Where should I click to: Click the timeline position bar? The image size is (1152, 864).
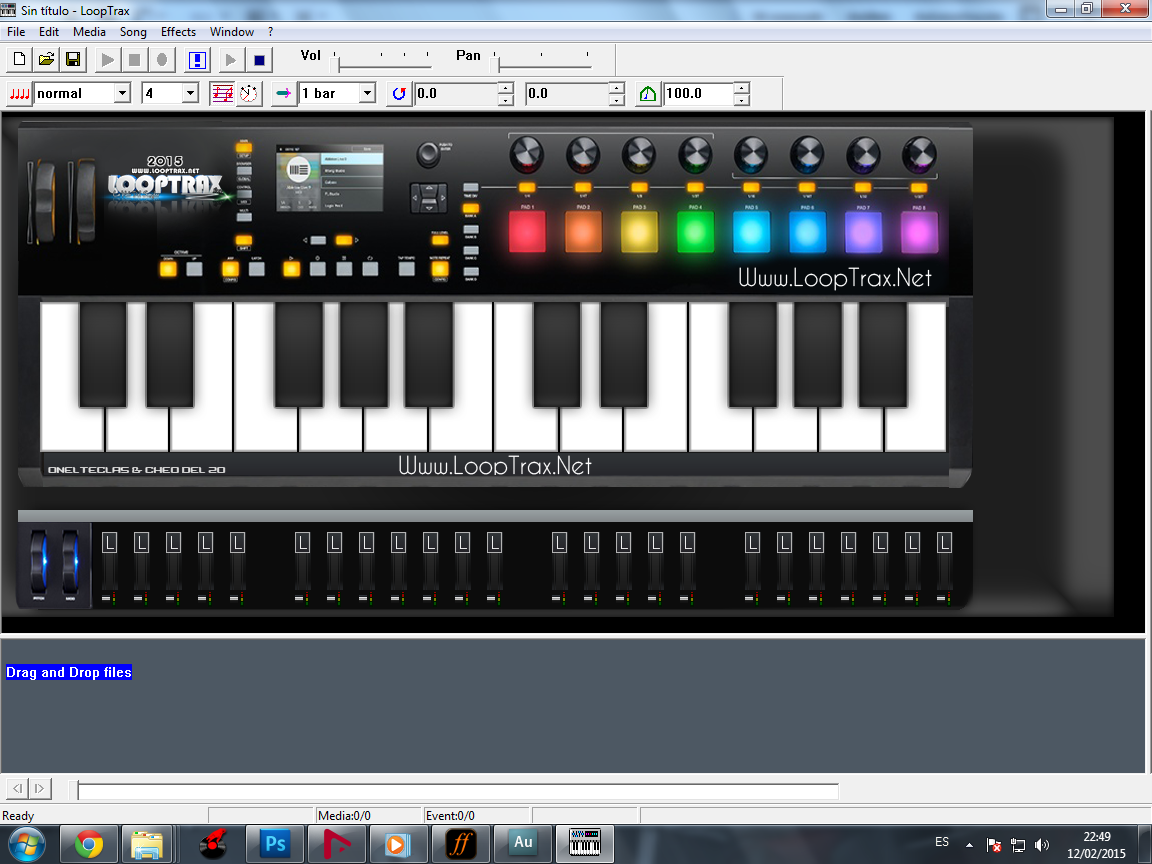[458, 791]
